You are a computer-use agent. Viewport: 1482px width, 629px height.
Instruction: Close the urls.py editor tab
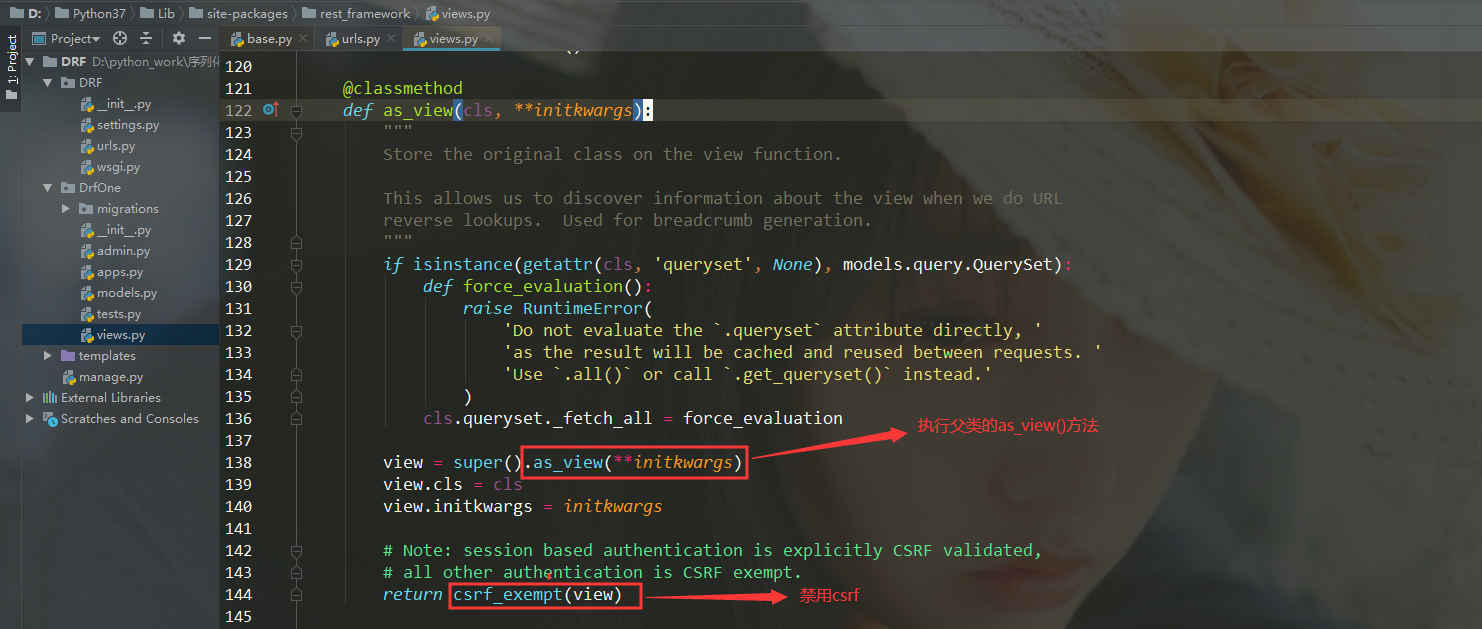389,39
